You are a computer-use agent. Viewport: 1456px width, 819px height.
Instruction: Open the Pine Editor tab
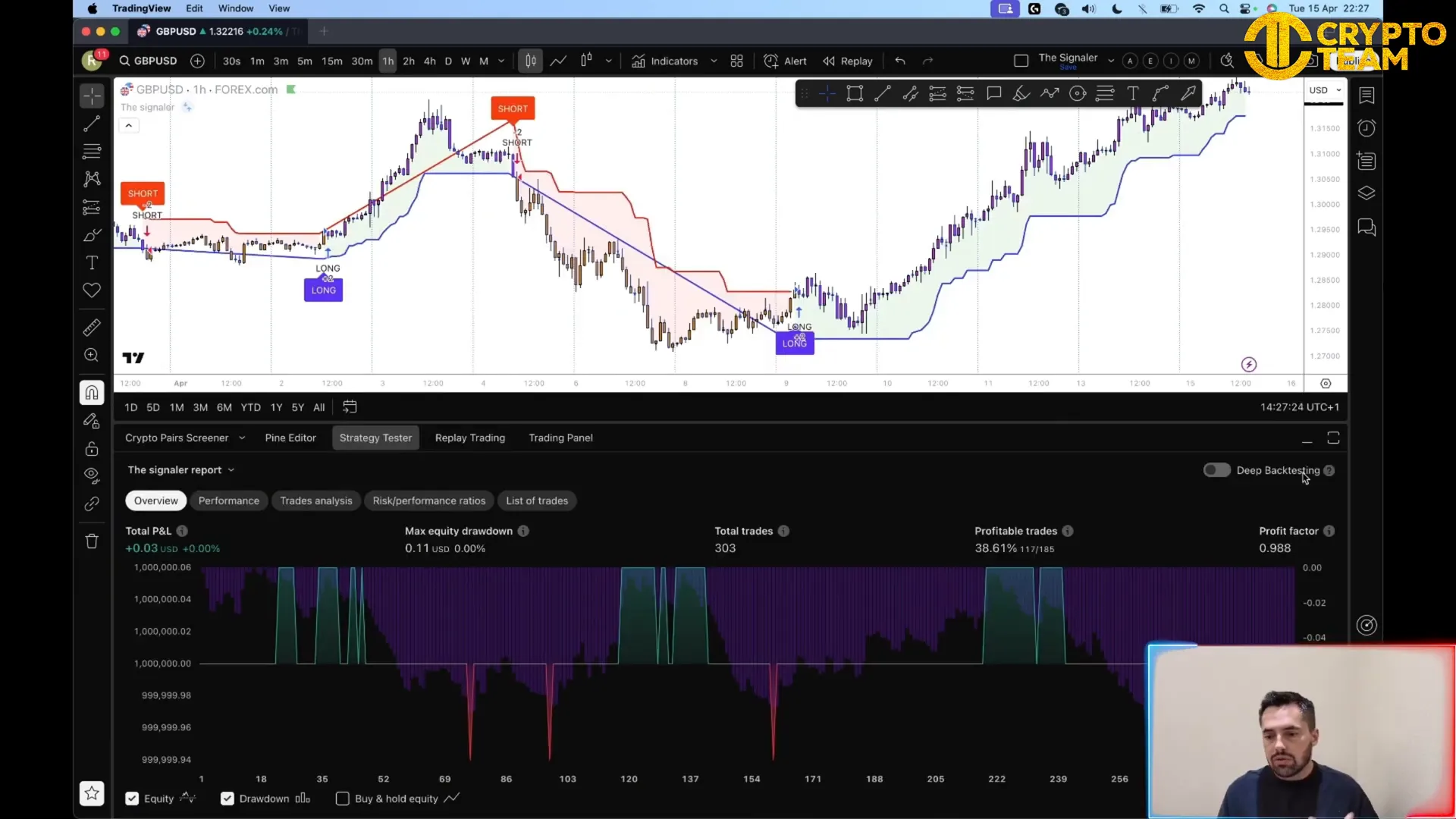click(x=290, y=438)
